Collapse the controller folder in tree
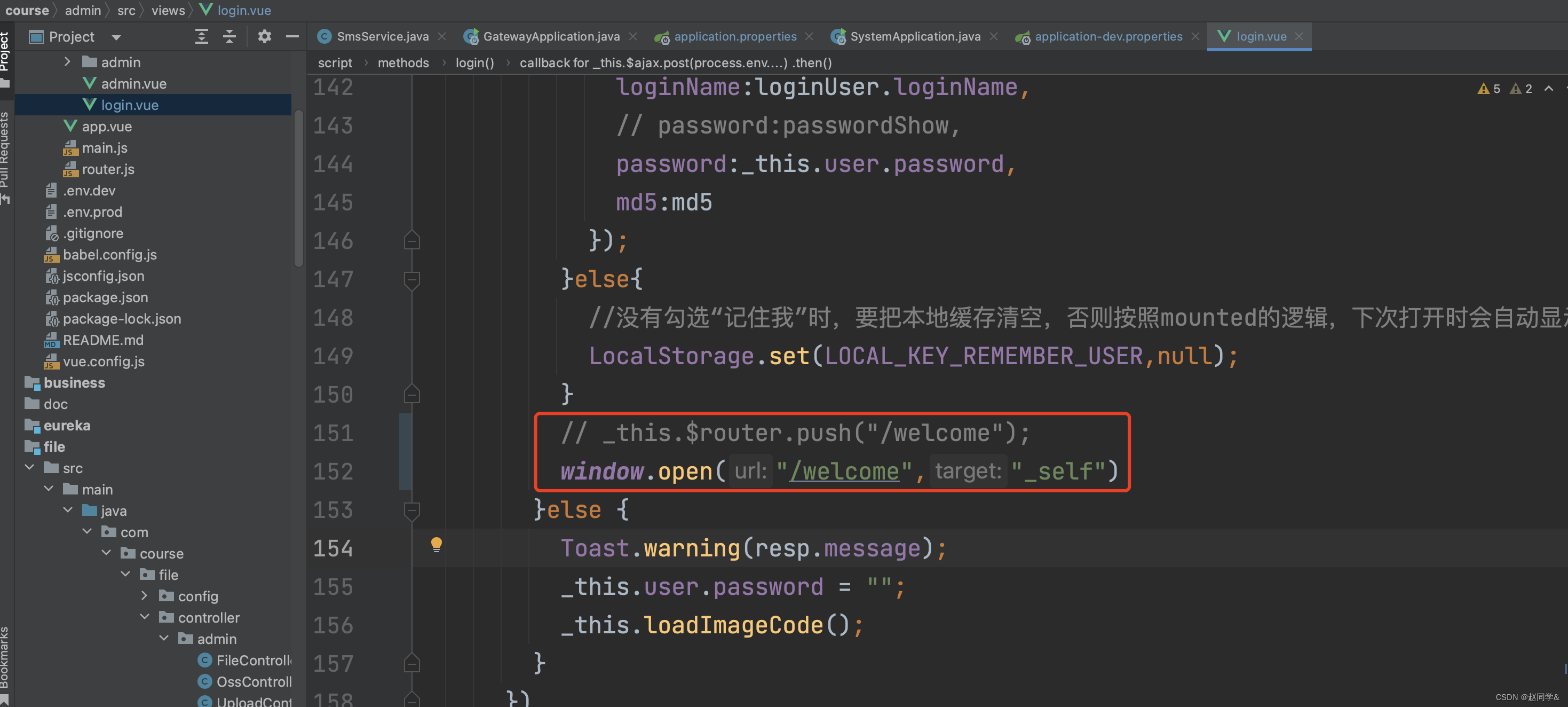 click(145, 617)
